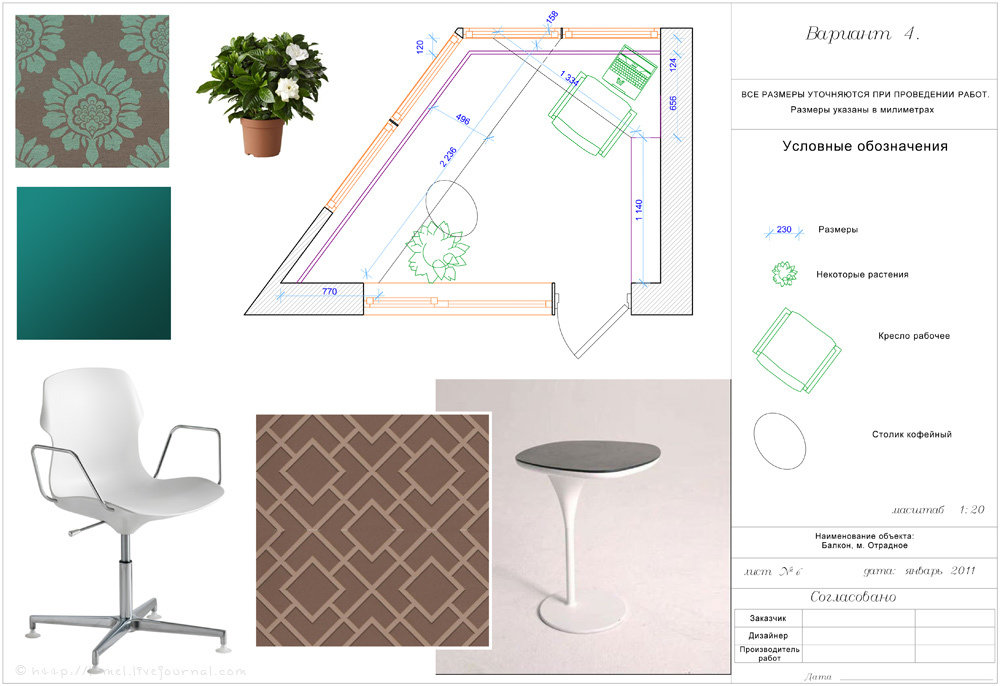Click the laptop symbol on floor plan

[x=632, y=71]
